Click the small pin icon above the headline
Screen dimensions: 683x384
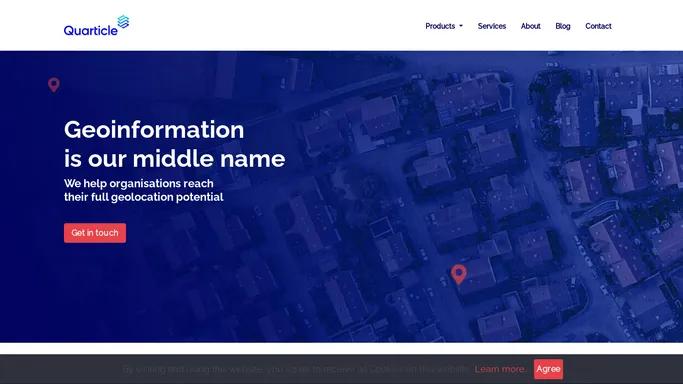pyautogui.click(x=54, y=85)
